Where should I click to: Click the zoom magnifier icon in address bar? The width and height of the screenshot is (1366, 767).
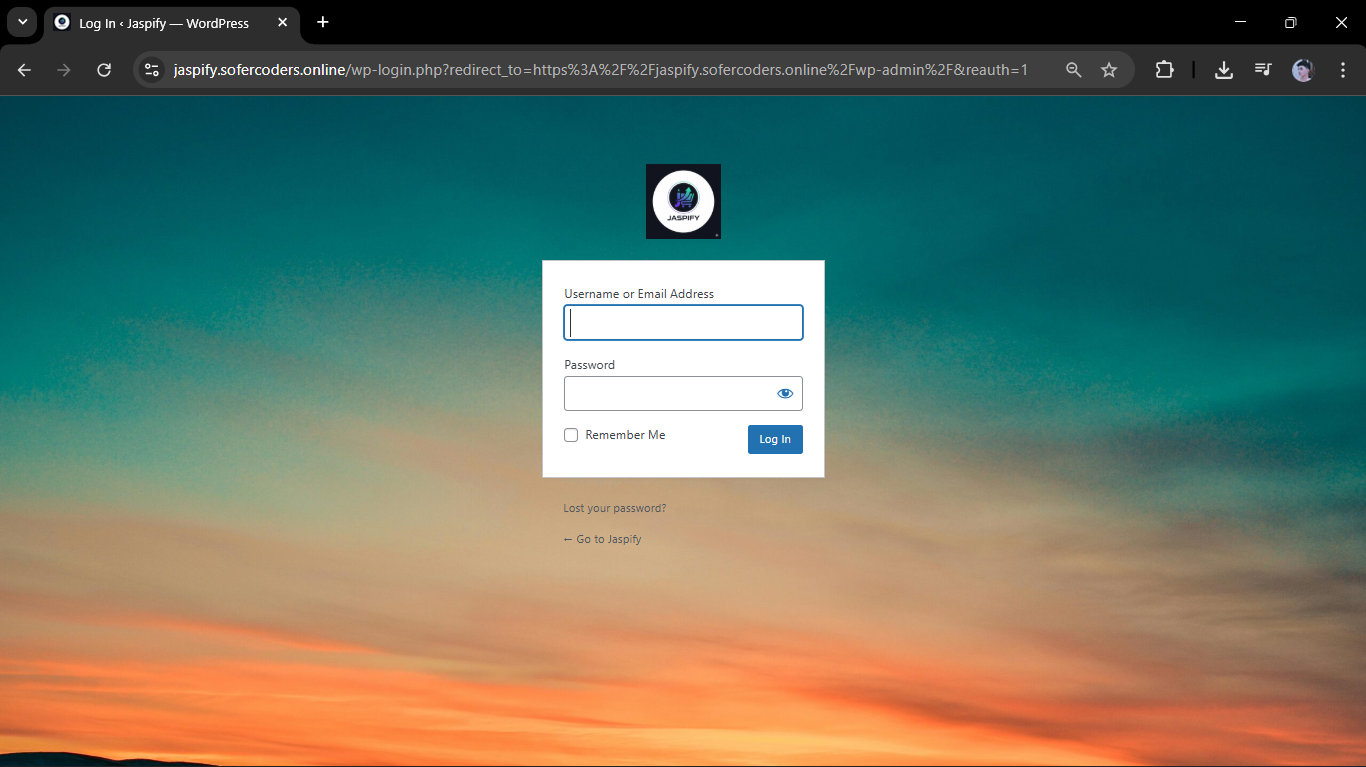click(x=1073, y=70)
